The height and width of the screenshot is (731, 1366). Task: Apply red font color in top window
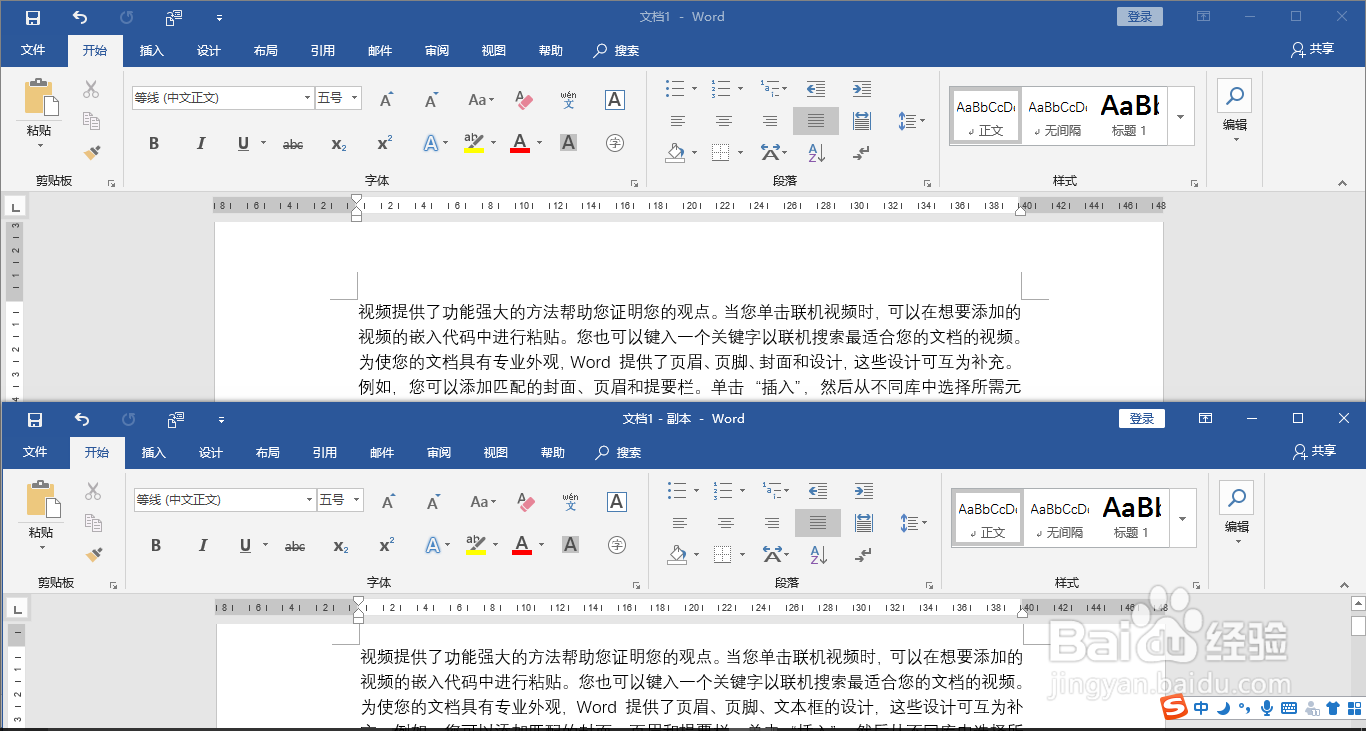click(520, 144)
